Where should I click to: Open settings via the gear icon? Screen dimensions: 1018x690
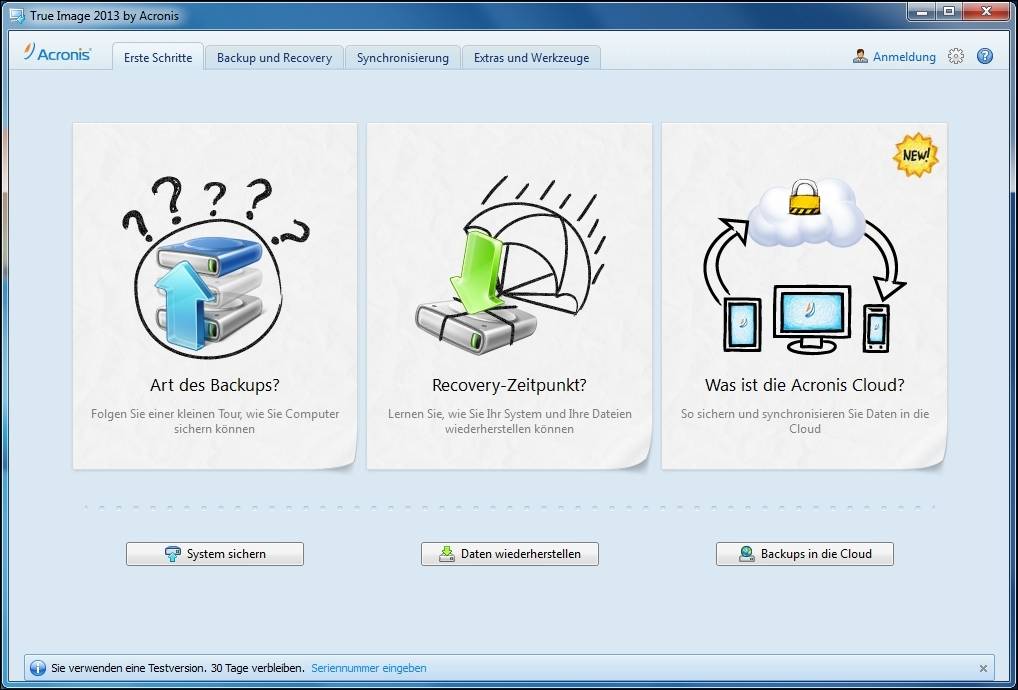coord(956,56)
